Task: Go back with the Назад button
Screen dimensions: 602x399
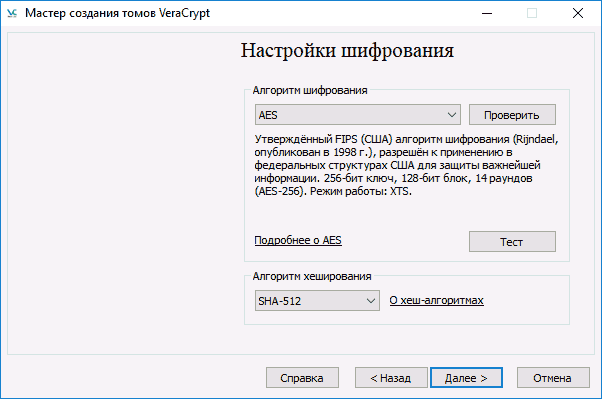Action: 391,378
